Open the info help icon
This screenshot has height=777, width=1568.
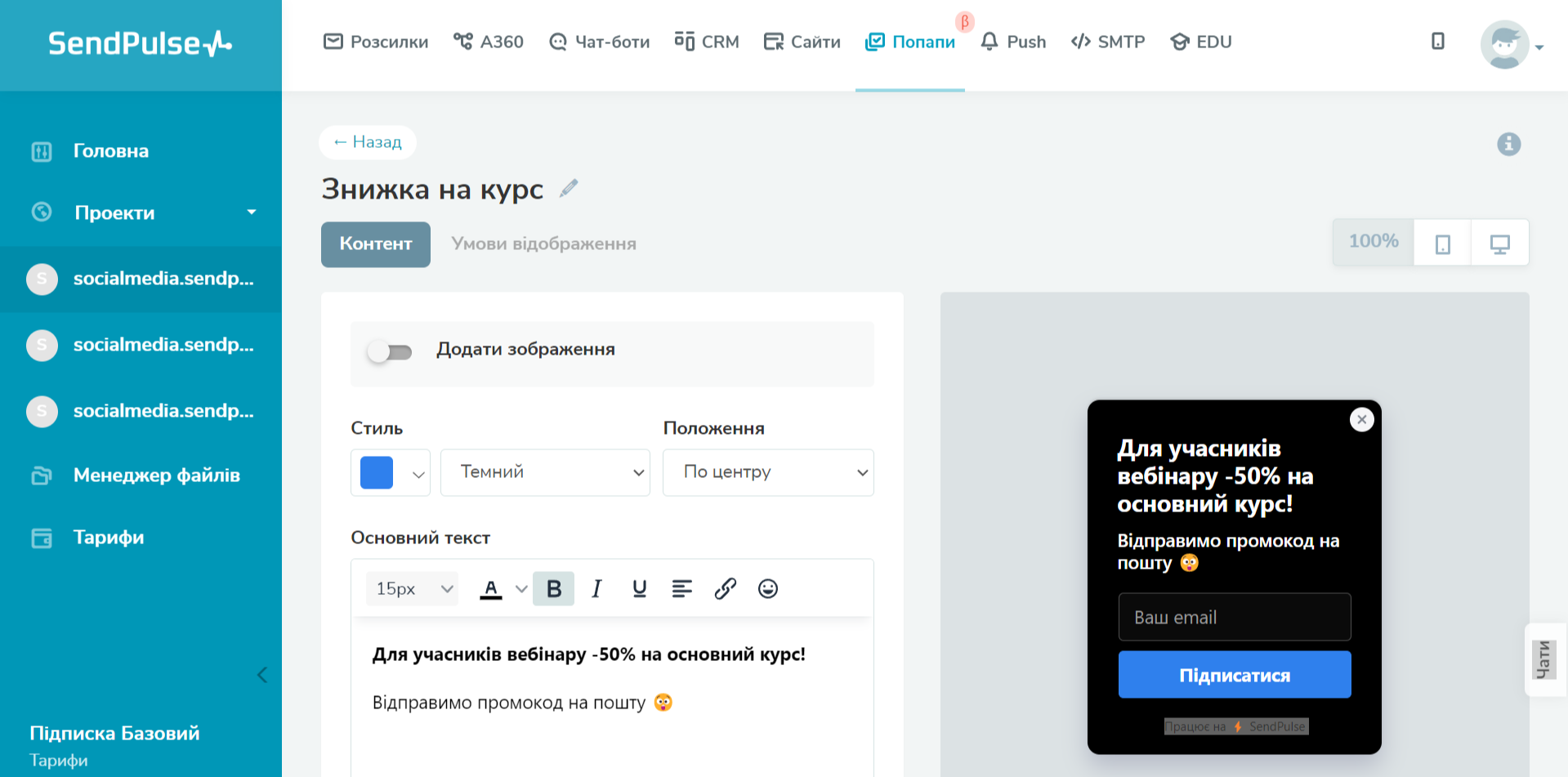click(x=1508, y=145)
